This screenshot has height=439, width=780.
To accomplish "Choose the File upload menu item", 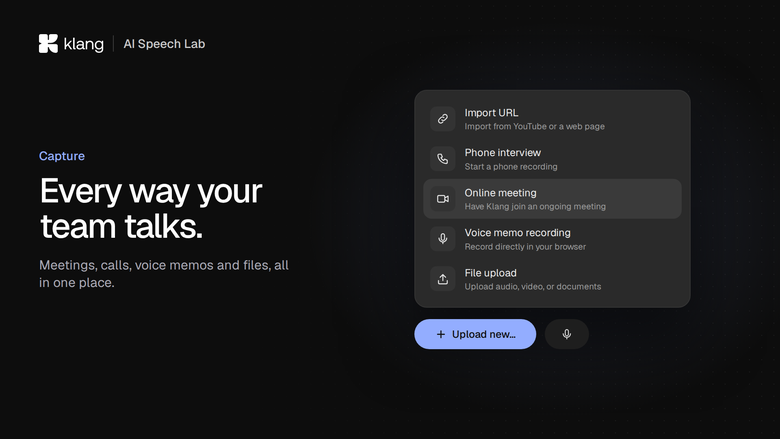I will click(552, 279).
